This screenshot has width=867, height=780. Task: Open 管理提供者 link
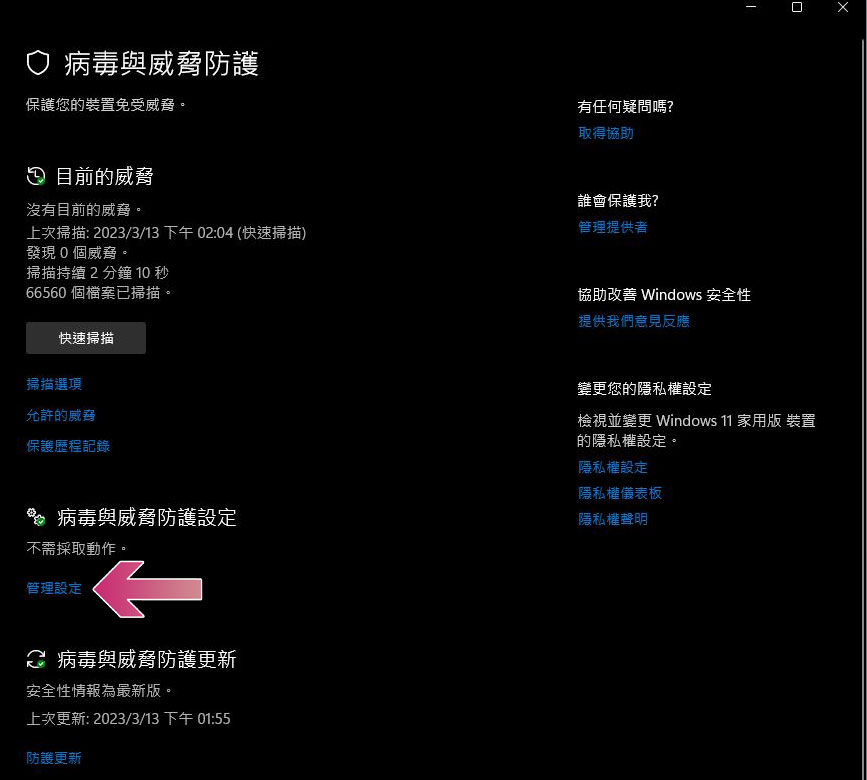pyautogui.click(x=613, y=227)
